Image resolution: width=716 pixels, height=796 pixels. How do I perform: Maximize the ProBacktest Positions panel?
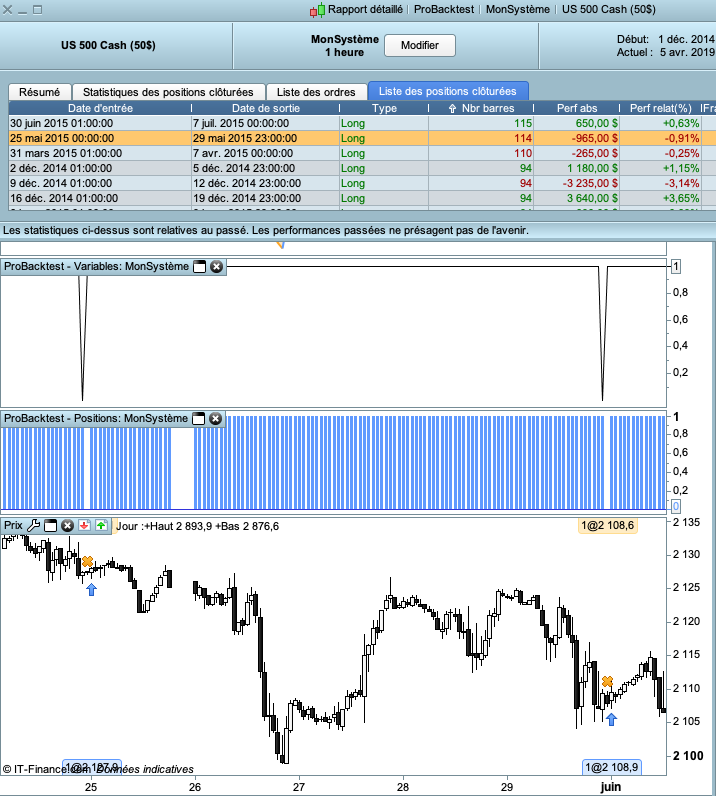click(x=199, y=418)
